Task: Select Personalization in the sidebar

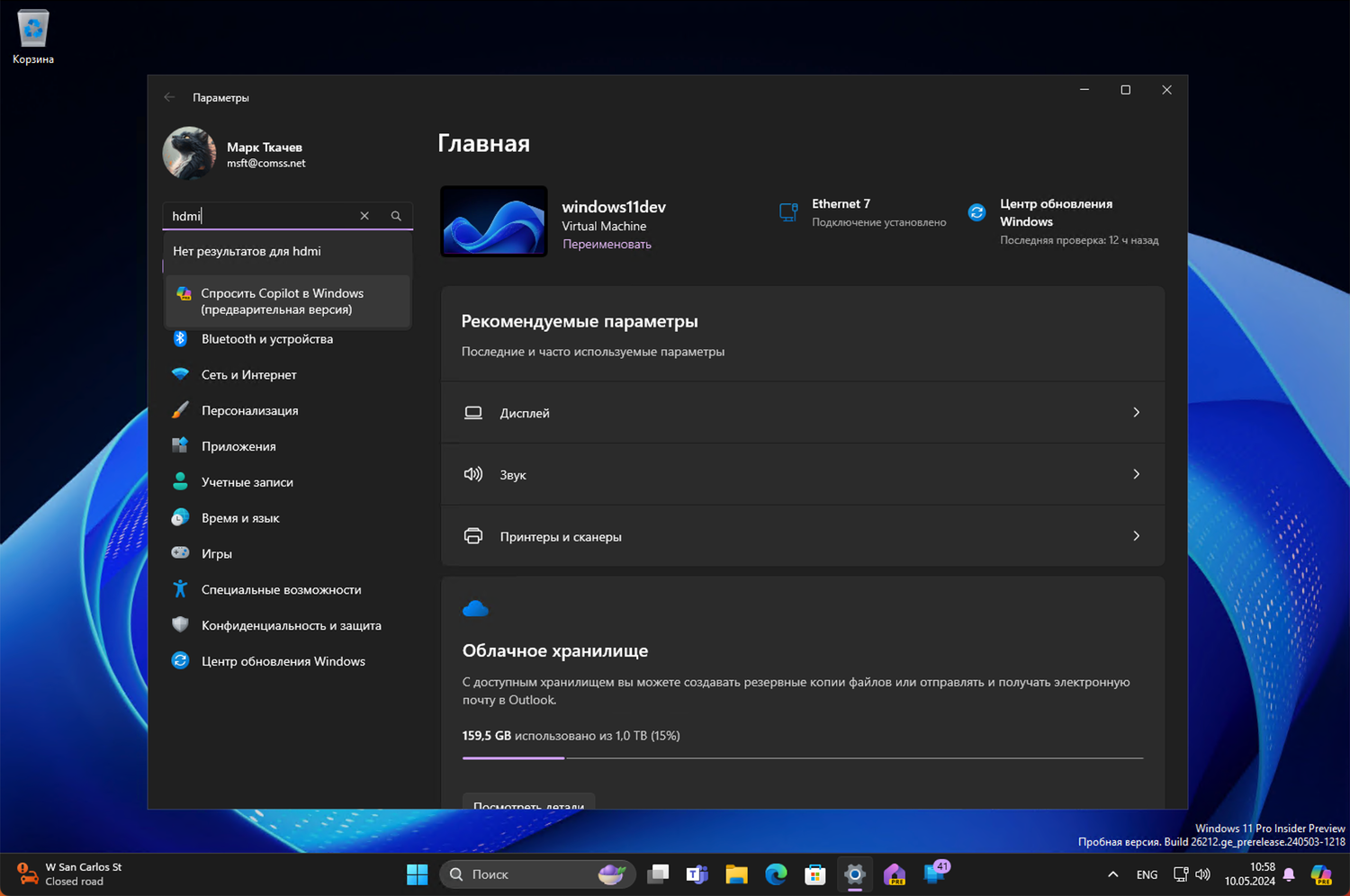Action: (x=250, y=411)
